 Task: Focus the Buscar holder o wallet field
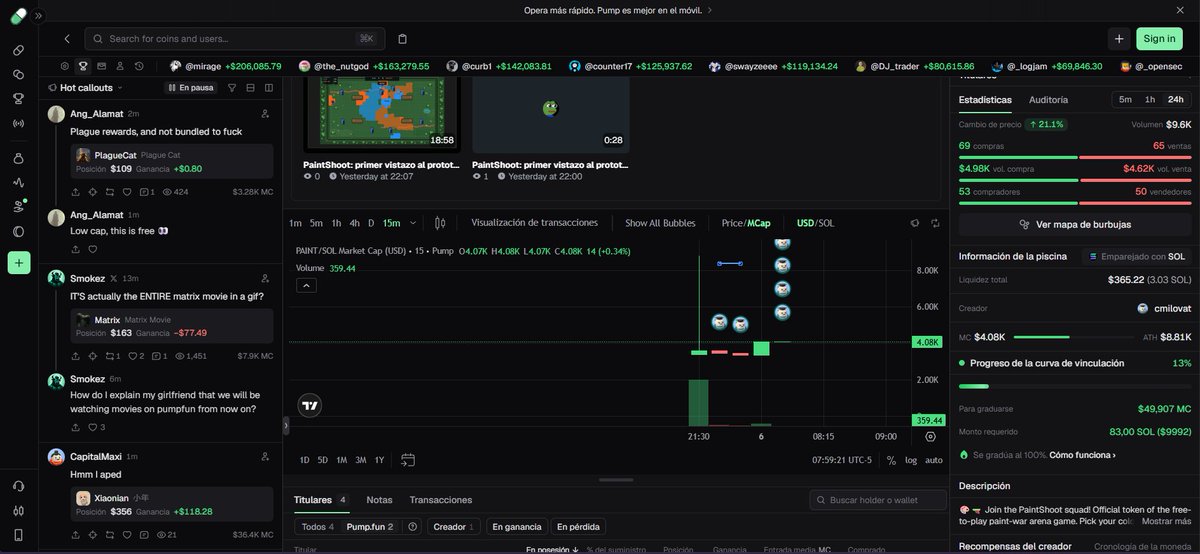click(x=878, y=500)
